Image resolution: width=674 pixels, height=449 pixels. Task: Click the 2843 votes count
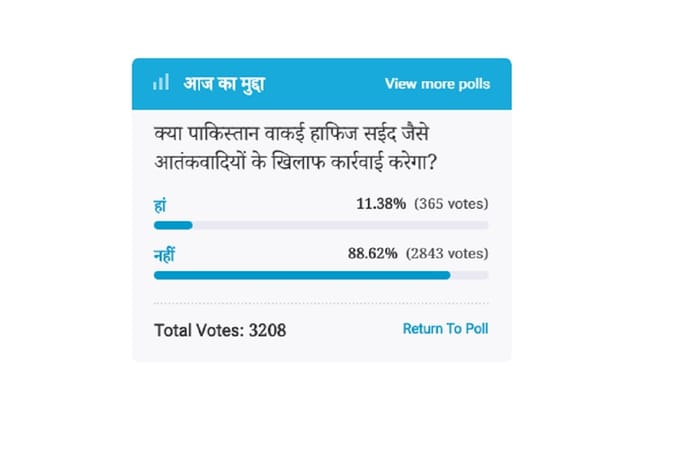pos(447,254)
